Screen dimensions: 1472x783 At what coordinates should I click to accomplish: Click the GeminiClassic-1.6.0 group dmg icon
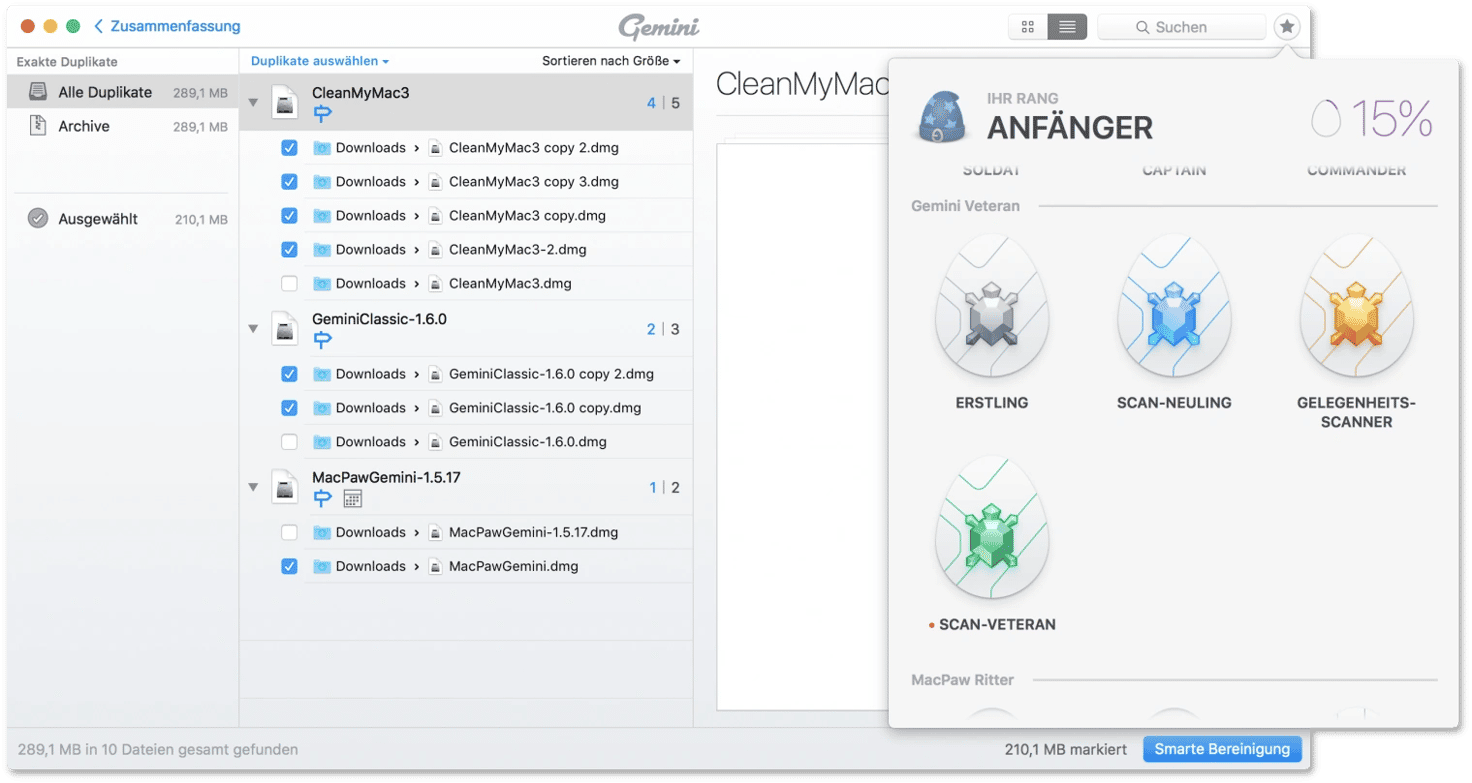pos(285,328)
